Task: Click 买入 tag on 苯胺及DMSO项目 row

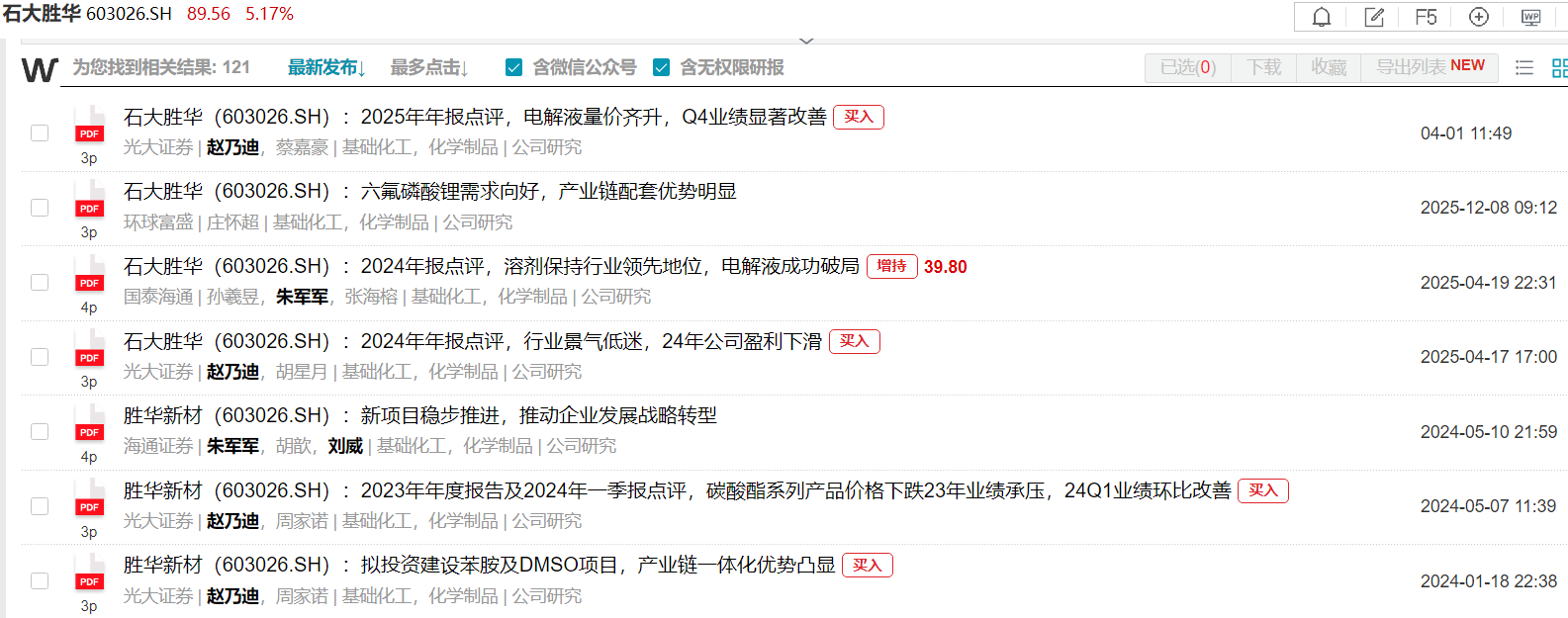Action: point(868,565)
